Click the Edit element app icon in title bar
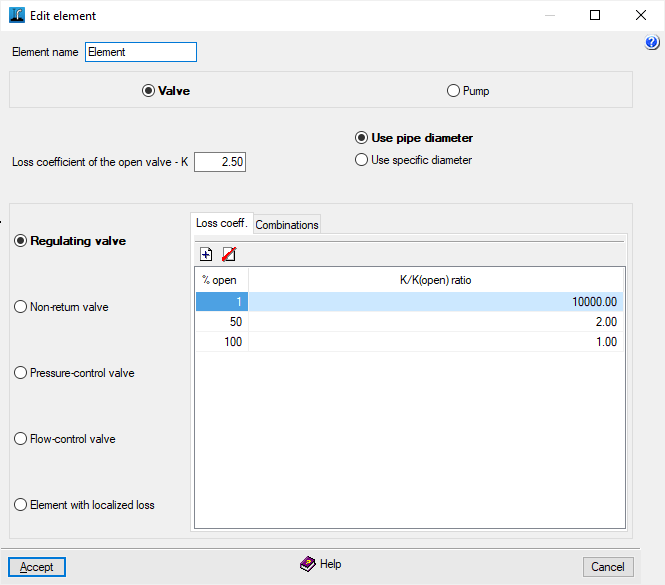 tap(17, 15)
